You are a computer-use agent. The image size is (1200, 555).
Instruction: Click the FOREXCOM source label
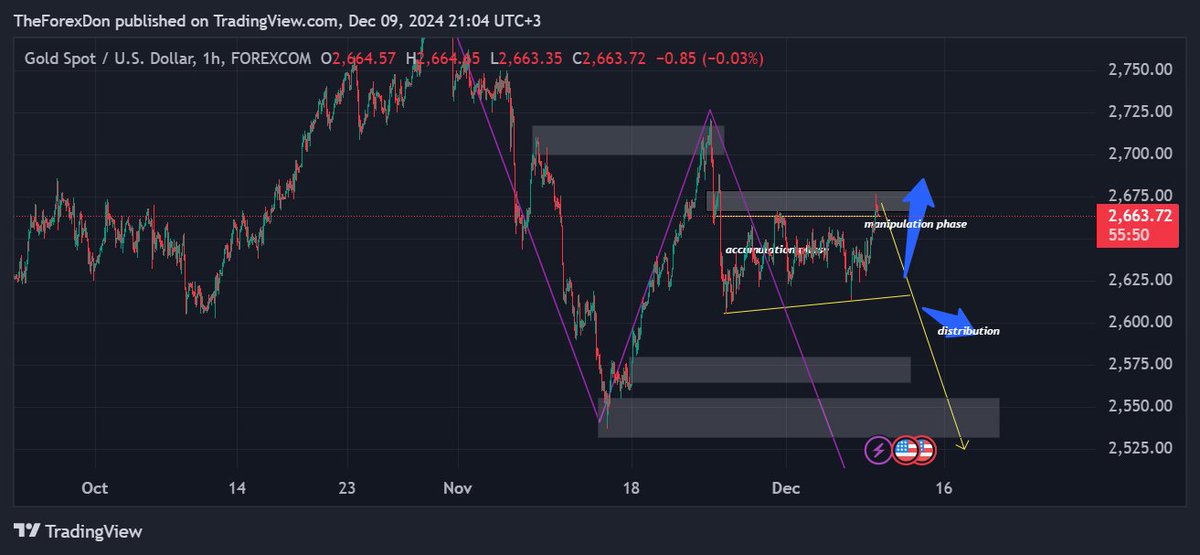click(x=271, y=59)
